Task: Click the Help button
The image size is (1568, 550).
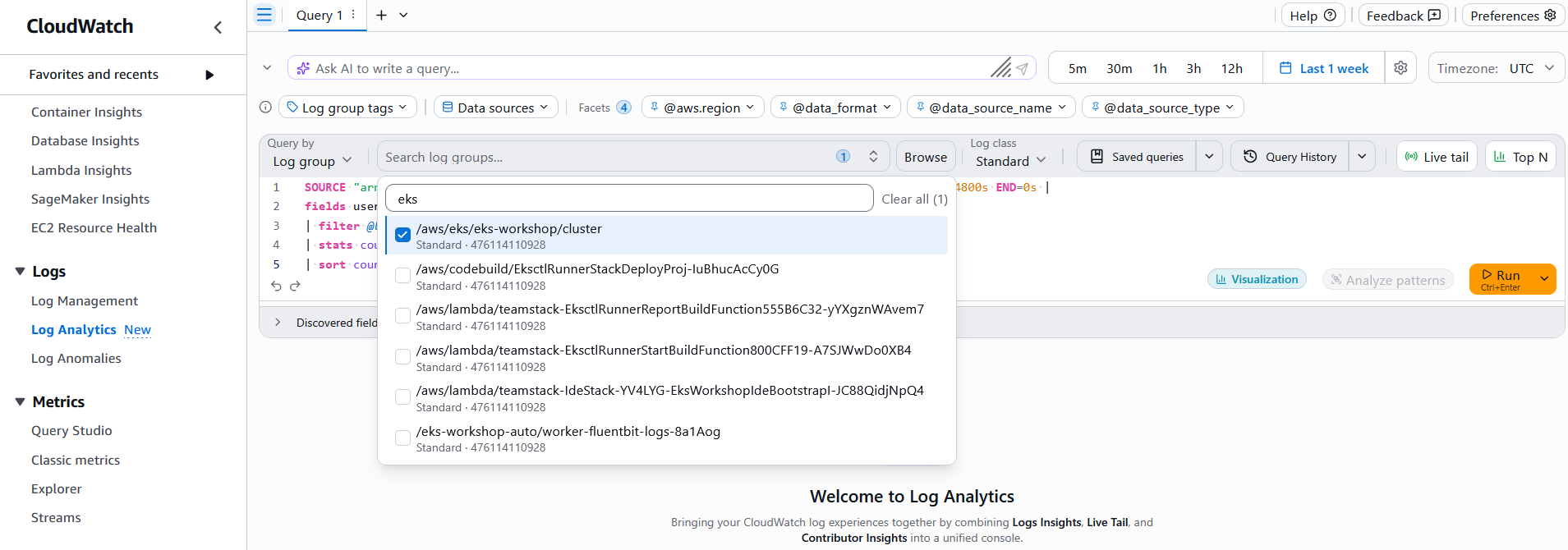Action: (1313, 16)
